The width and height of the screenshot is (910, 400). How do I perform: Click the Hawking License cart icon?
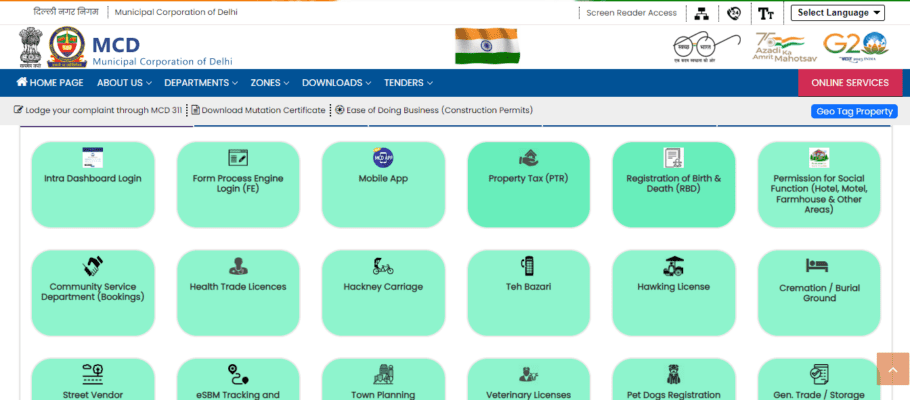674,266
